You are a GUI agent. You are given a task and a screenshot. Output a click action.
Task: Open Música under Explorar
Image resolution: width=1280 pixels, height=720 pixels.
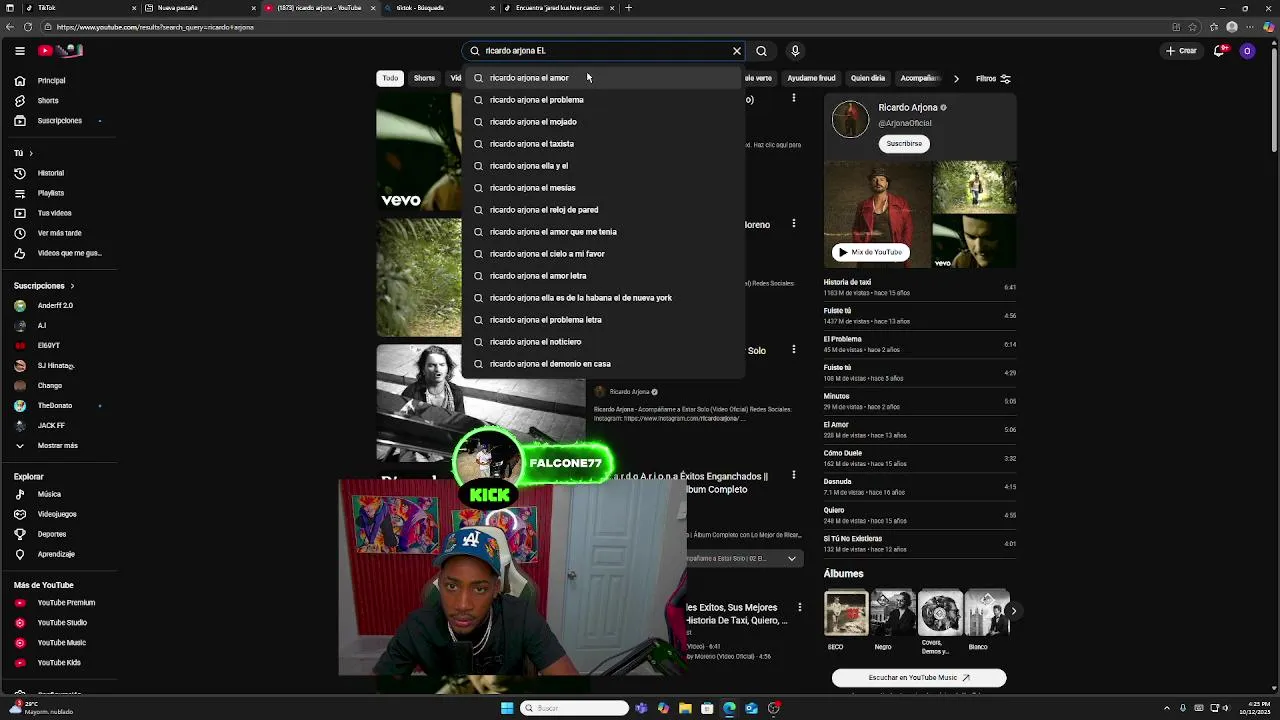(49, 494)
